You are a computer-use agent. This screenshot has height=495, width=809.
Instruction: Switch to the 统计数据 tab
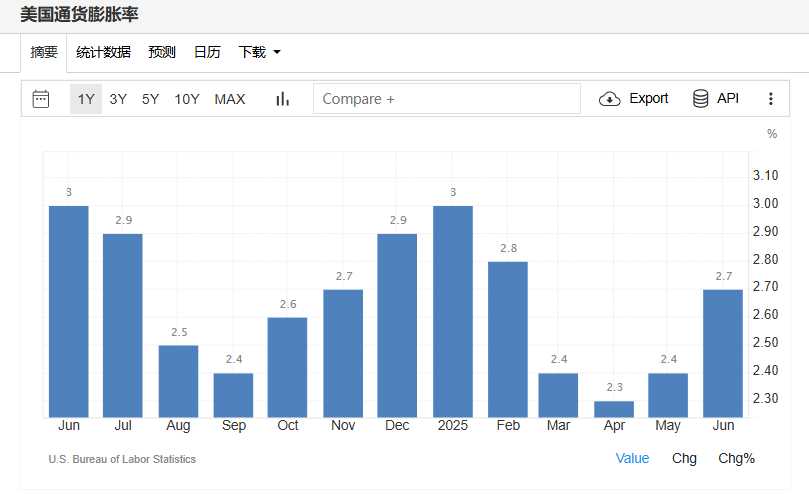[x=103, y=52]
